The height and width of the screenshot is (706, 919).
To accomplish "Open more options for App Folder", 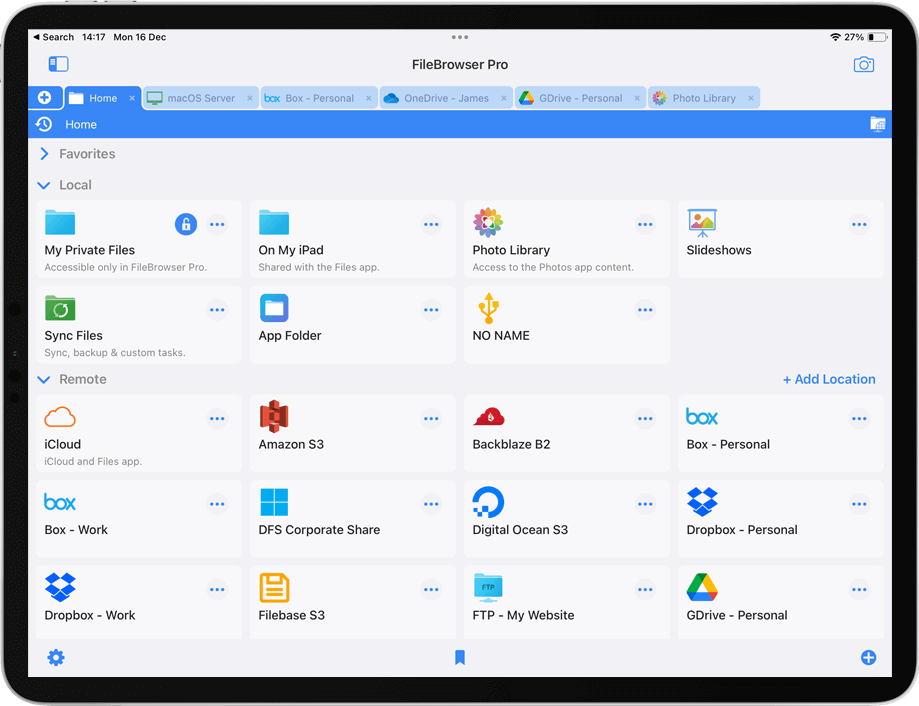I will tap(431, 310).
